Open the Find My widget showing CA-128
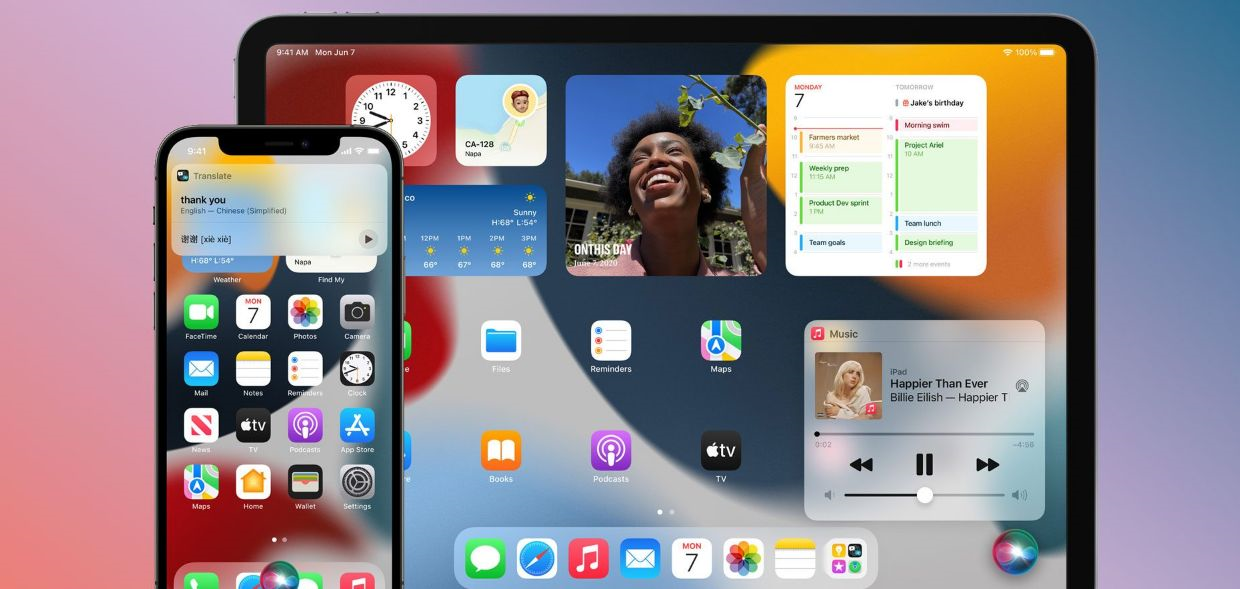This screenshot has width=1240, height=589. click(501, 120)
